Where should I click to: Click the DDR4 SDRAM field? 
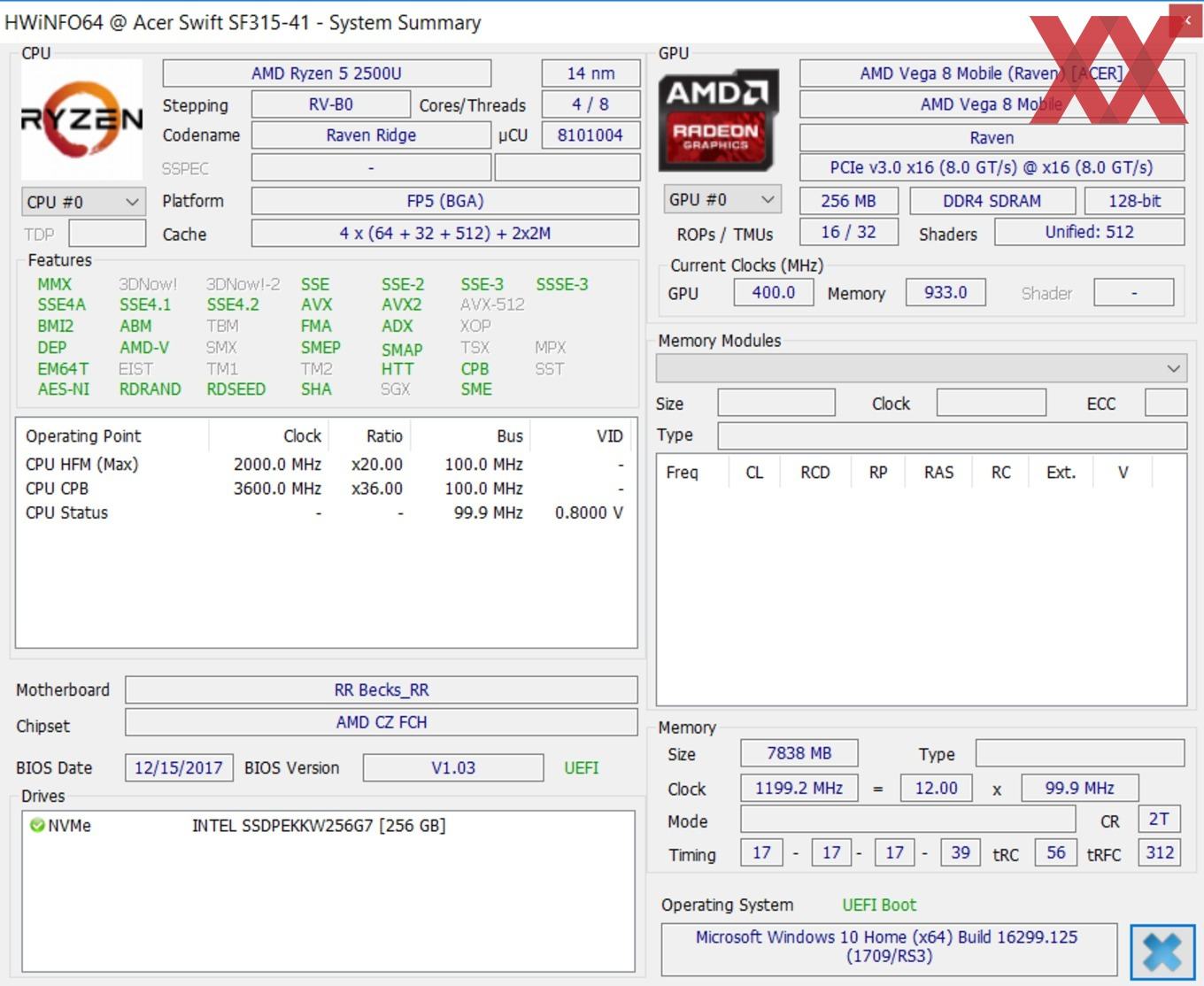point(992,201)
